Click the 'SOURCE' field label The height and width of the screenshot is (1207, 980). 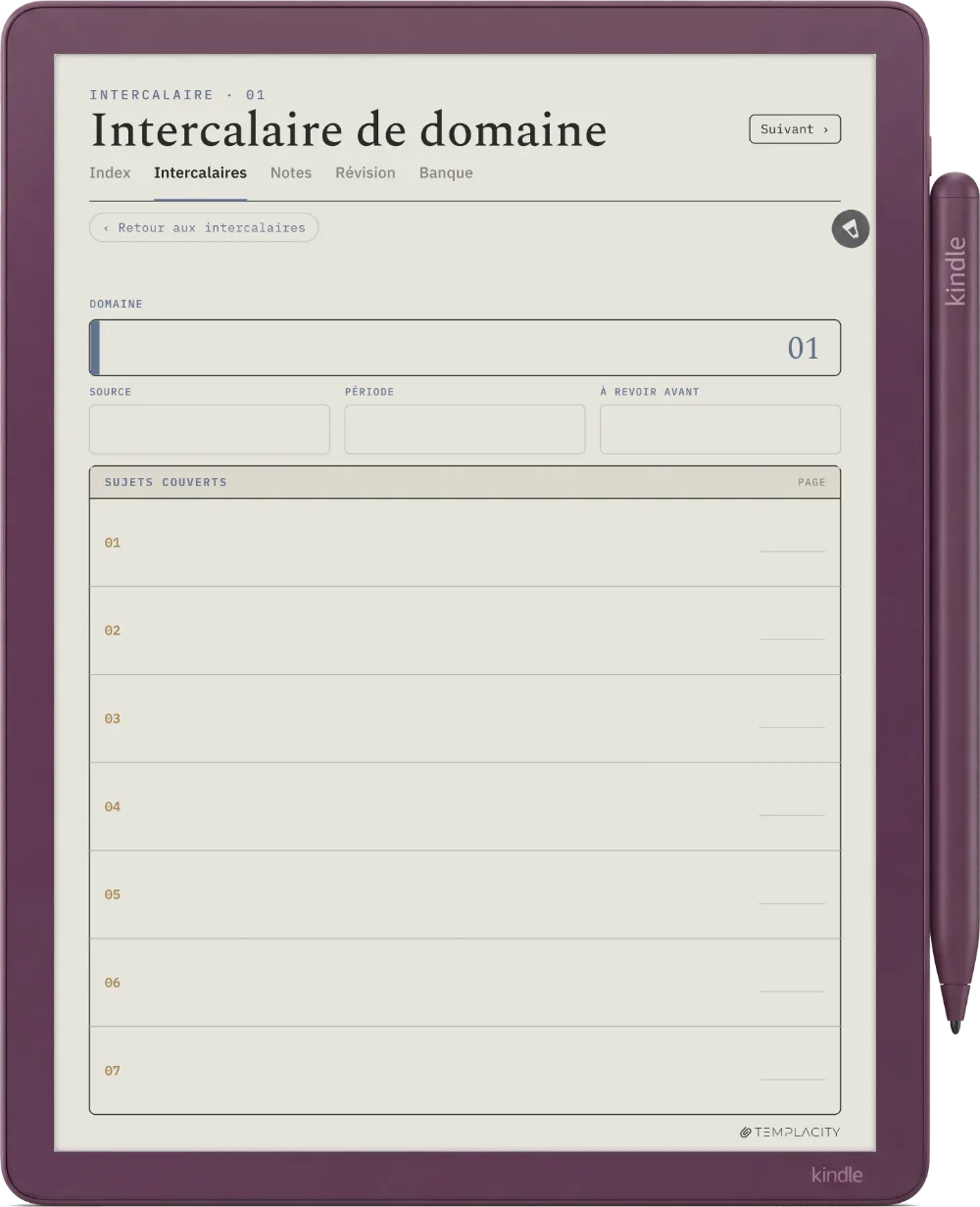tap(110, 392)
